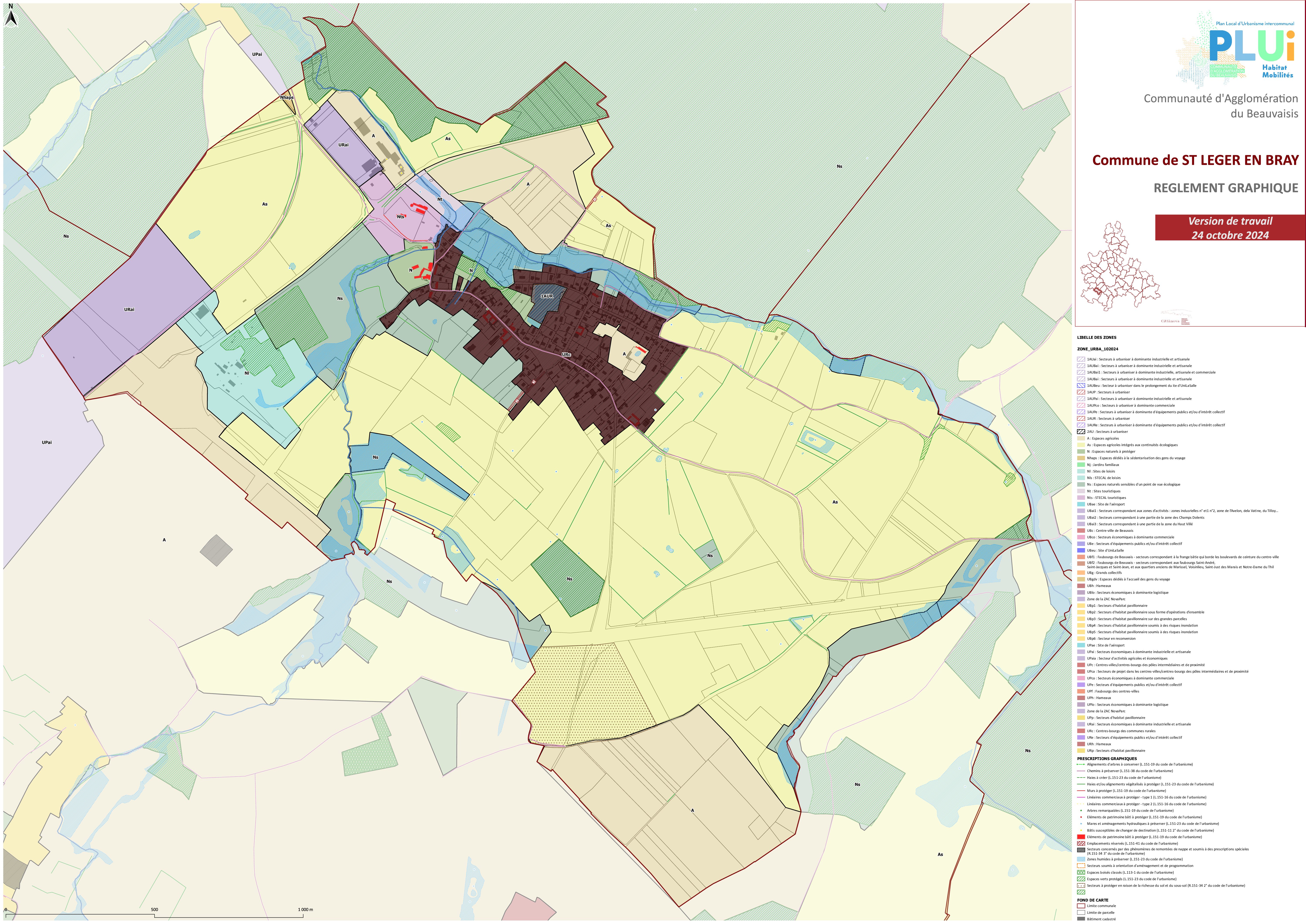Click 'UPf : Faubourgs des centres-villes' legend entry
This screenshot has width=1306, height=924.
[1113, 691]
